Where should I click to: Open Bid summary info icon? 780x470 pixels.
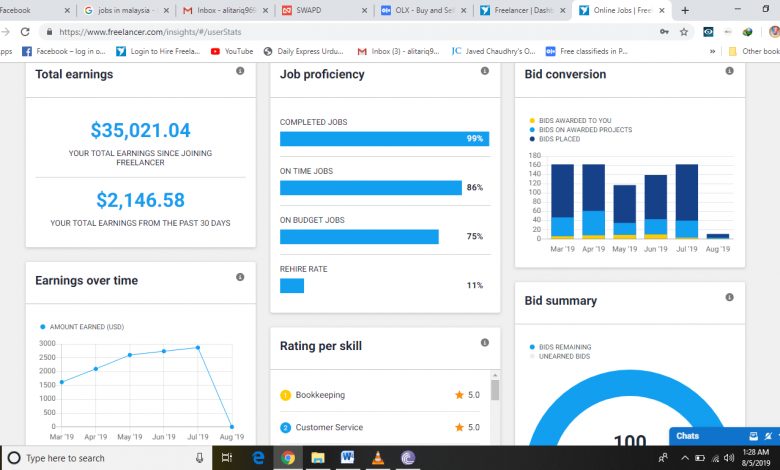click(729, 297)
